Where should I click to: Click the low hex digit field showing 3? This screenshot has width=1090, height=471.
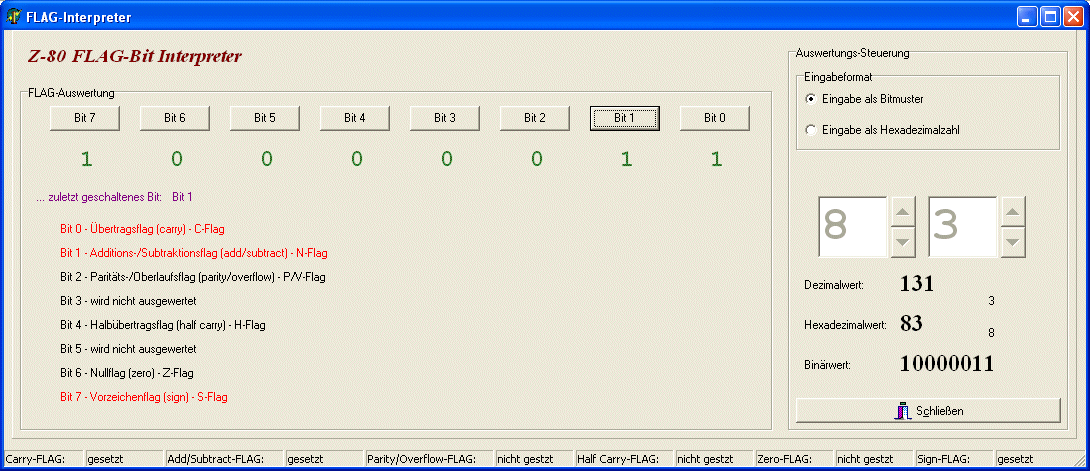pyautogui.click(x=963, y=227)
